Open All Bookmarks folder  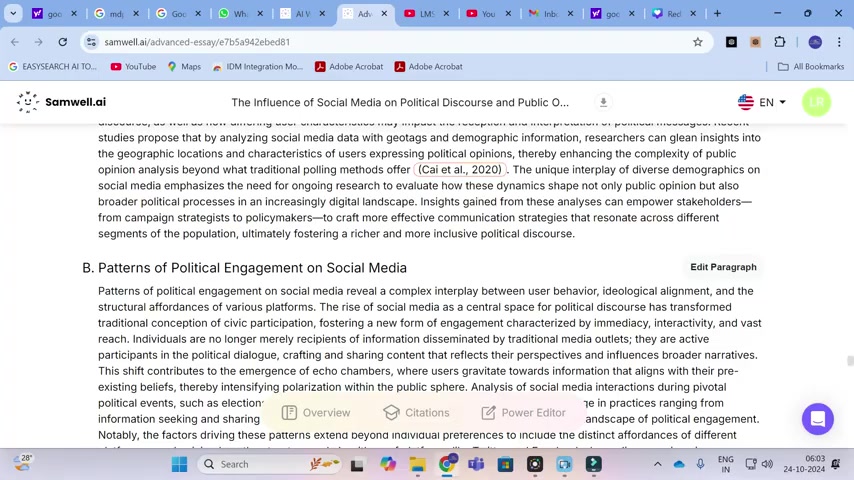[811, 66]
